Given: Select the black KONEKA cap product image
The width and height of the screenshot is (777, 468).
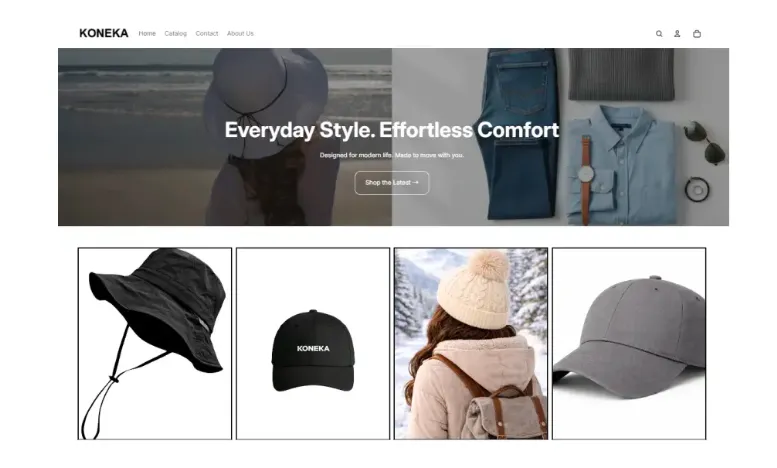Looking at the screenshot, I should pos(313,344).
